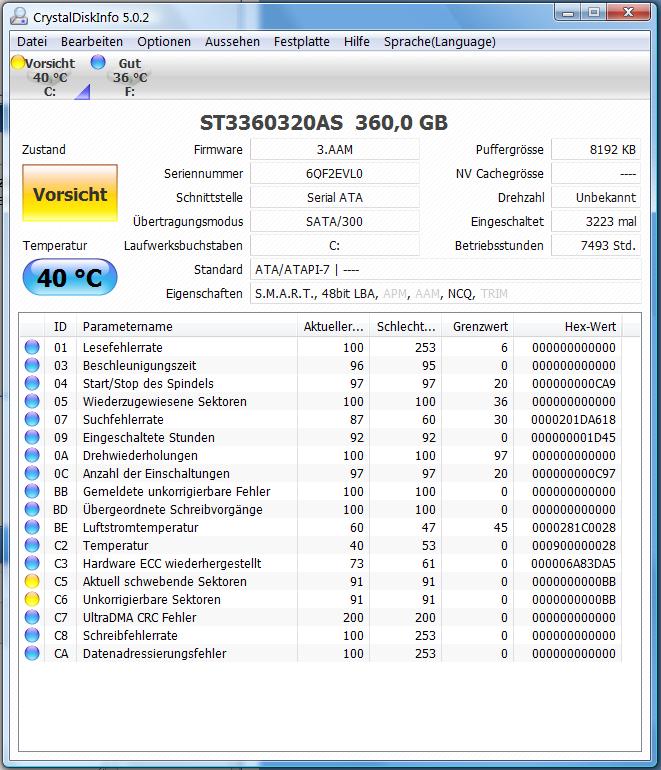
Task: Click the 40 °C temperature indicator
Action: point(70,277)
